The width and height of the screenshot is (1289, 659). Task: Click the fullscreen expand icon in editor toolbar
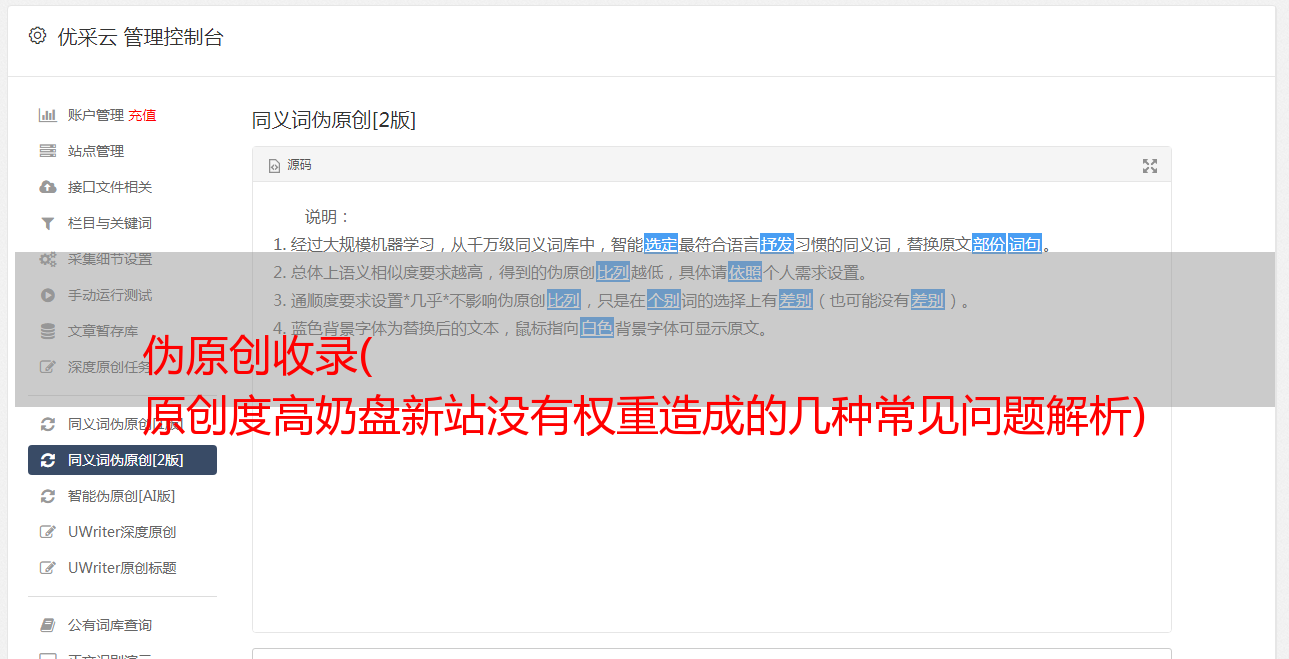(1150, 166)
